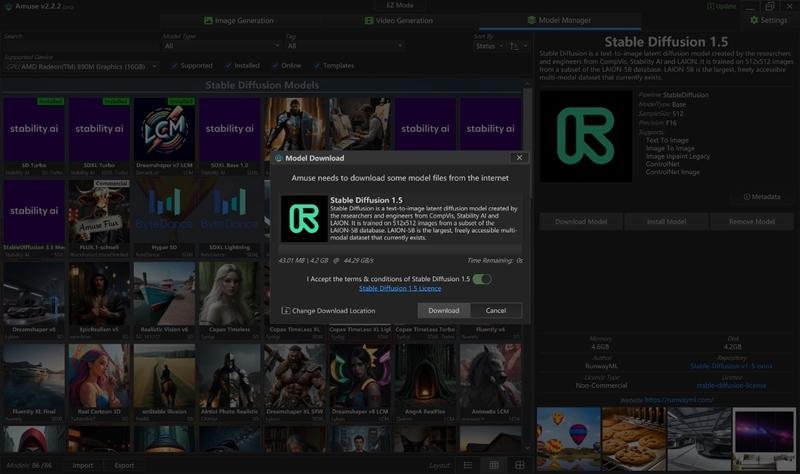This screenshot has width=800, height=474.
Task: Open the Supported Device dropdown
Action: coord(80,66)
